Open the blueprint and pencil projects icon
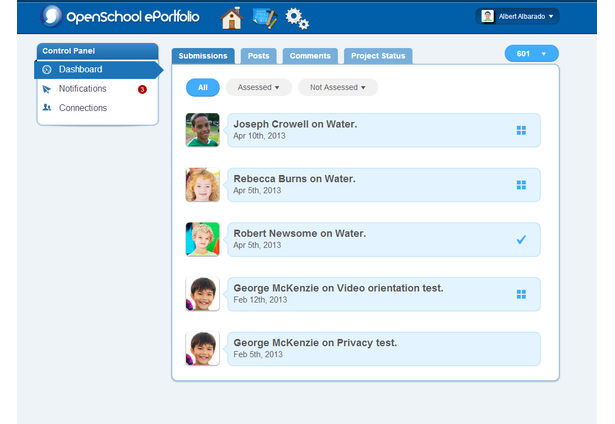 [x=265, y=18]
